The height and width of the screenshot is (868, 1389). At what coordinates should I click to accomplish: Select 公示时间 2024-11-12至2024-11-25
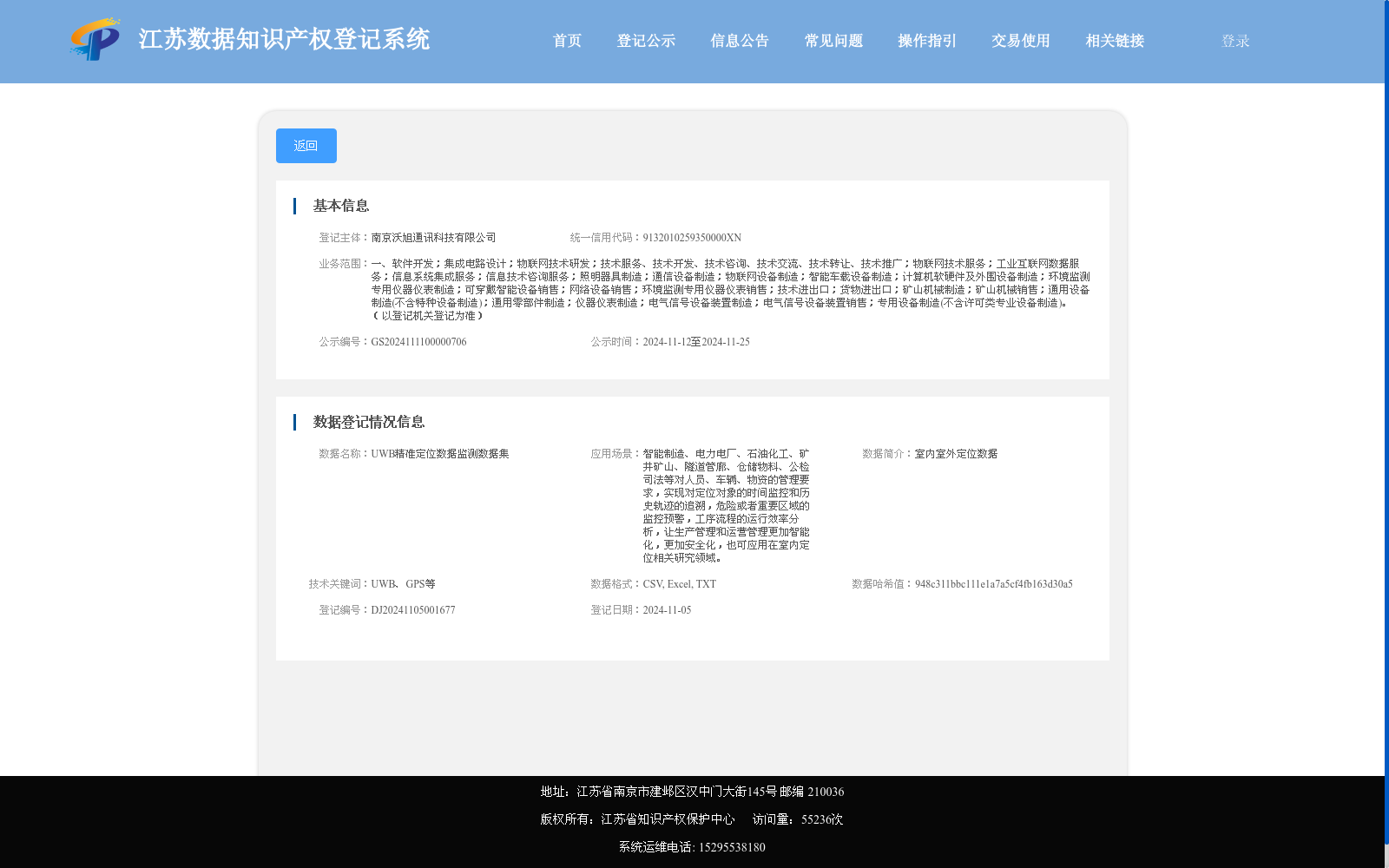696,342
